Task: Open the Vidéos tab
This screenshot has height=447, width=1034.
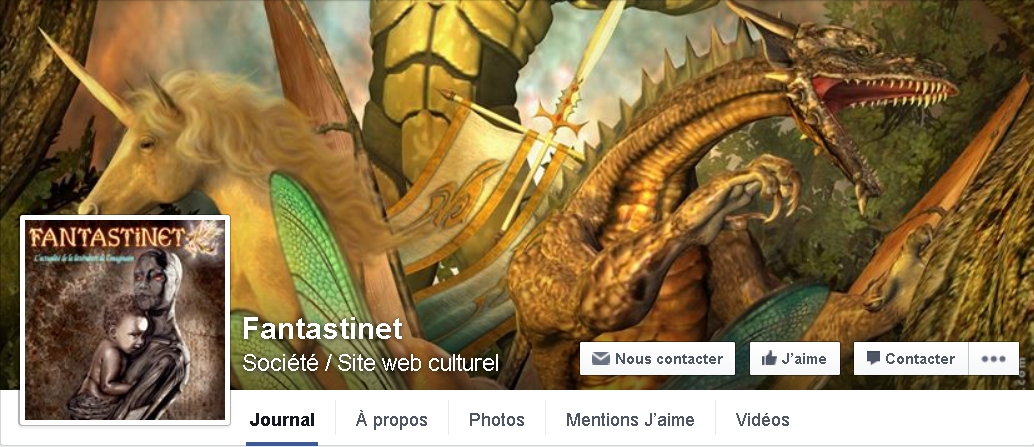Action: click(762, 420)
